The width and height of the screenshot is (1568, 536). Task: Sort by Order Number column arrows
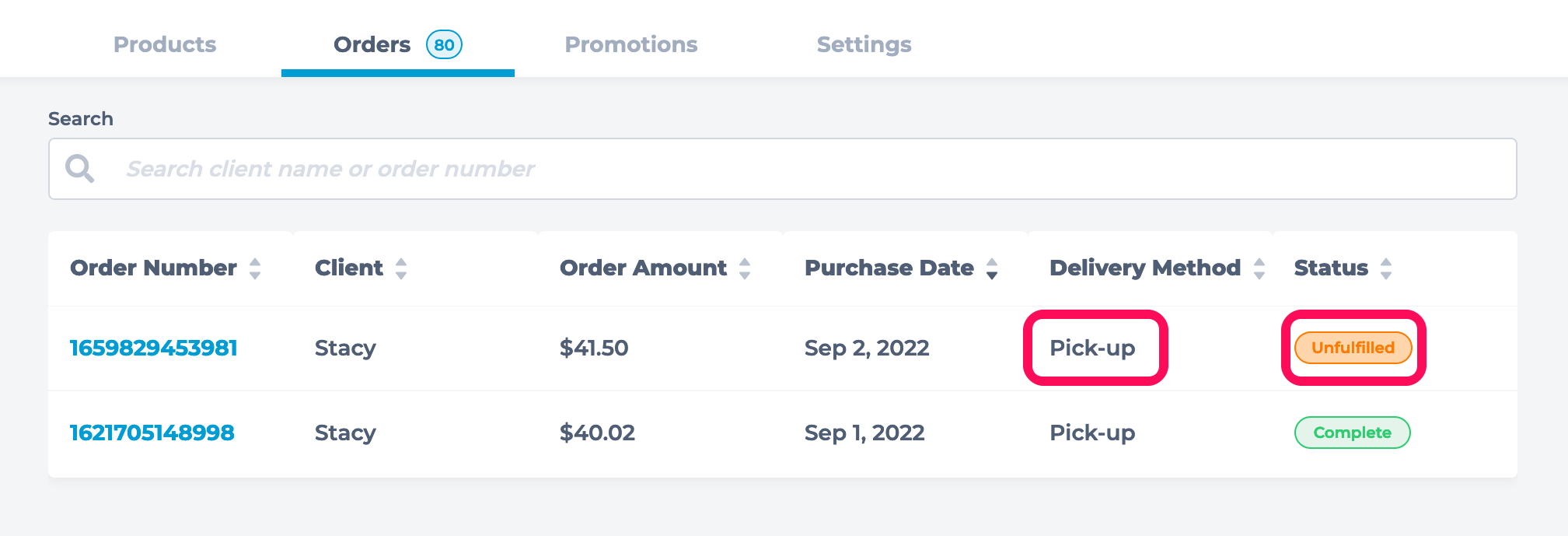tap(255, 268)
